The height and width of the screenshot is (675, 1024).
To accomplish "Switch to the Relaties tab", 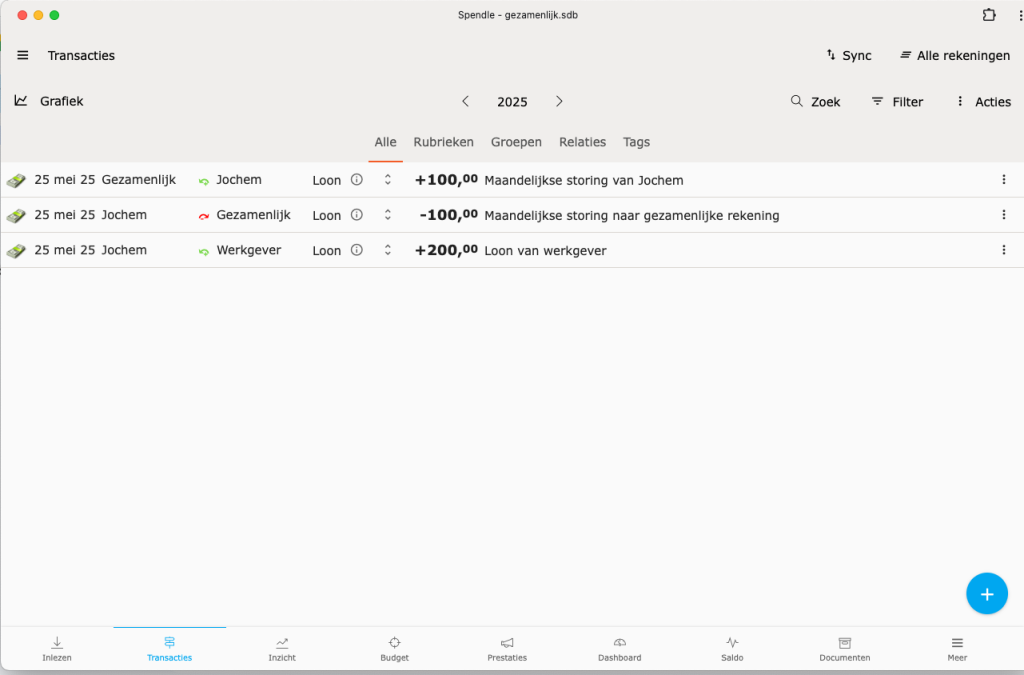I will click(582, 142).
